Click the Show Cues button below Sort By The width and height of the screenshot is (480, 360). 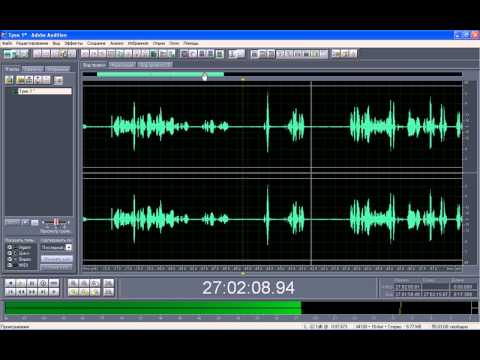[57, 259]
